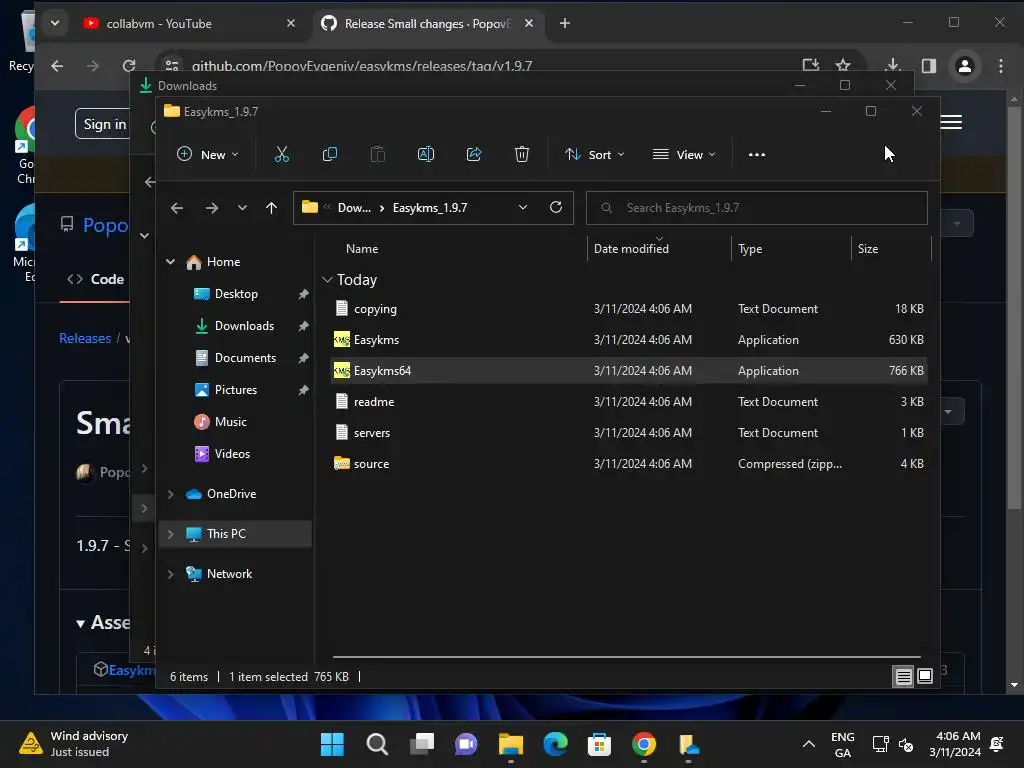Sort by Date modified column

(x=632, y=249)
